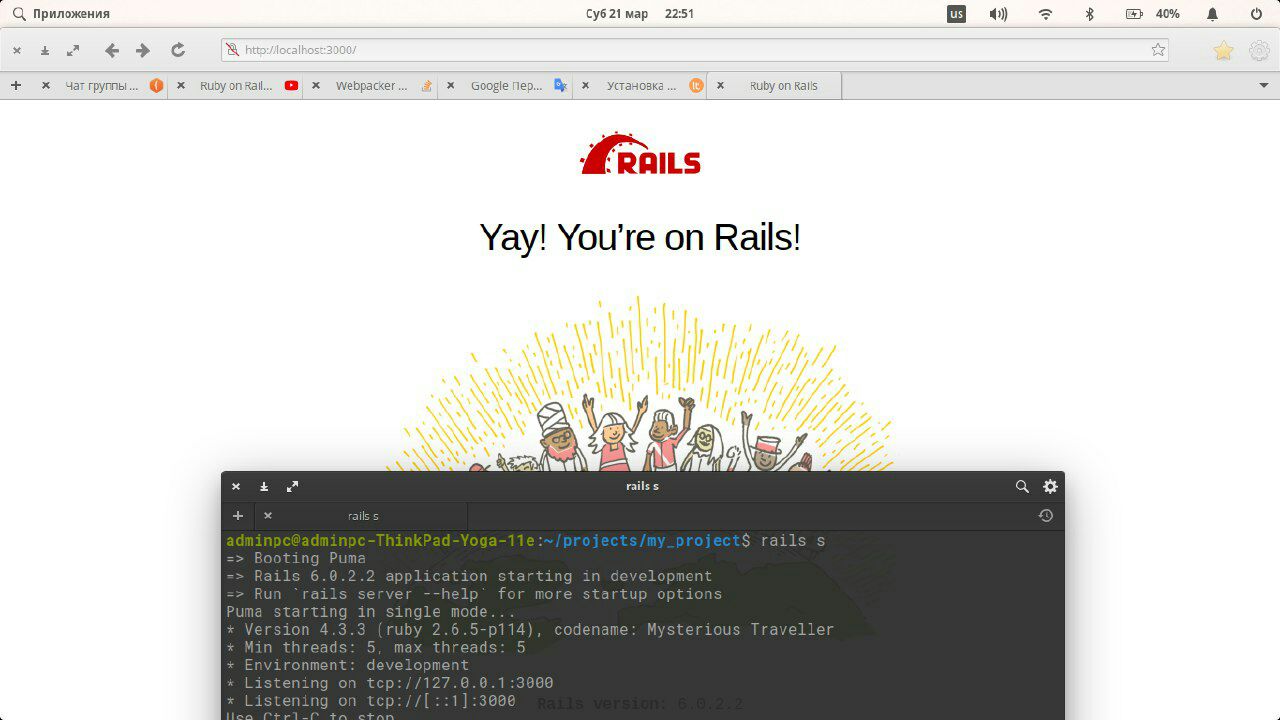Image resolution: width=1280 pixels, height=720 pixels.
Task: Switch to the 'Webpacker' tab
Action: (x=371, y=86)
